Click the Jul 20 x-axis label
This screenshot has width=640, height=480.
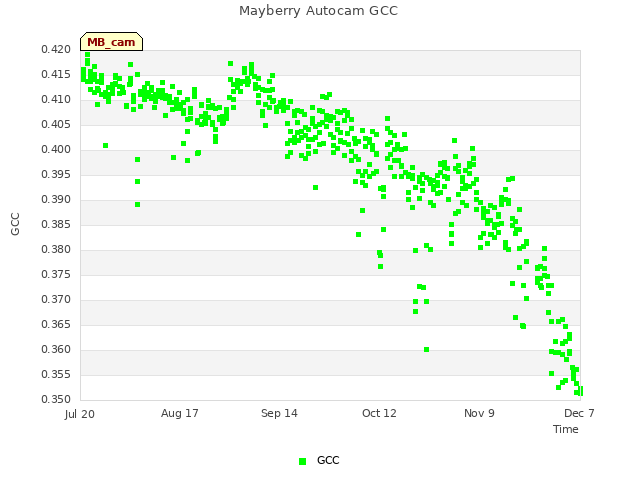80,414
